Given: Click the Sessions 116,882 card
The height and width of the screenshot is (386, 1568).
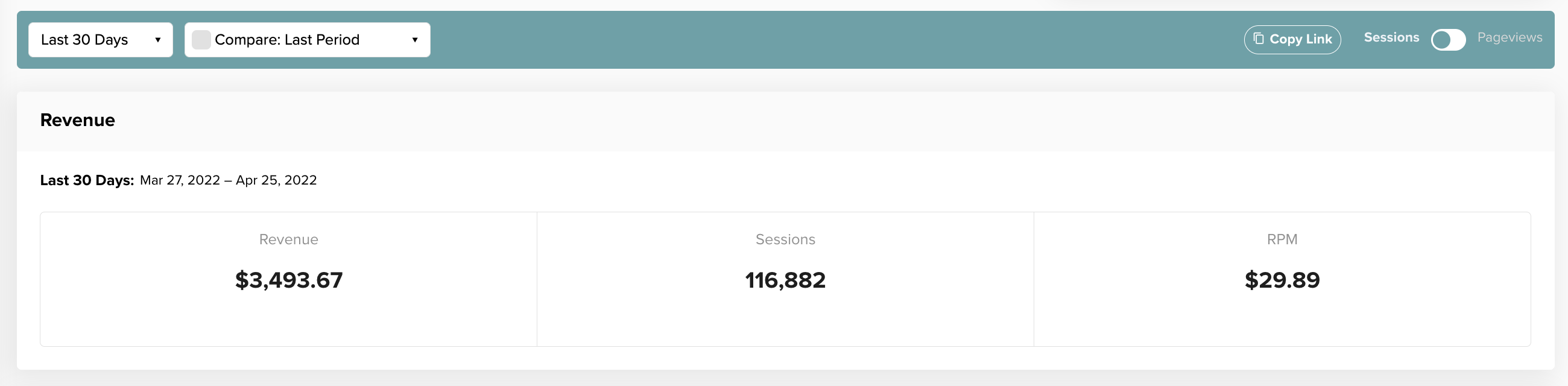Looking at the screenshot, I should tap(785, 279).
